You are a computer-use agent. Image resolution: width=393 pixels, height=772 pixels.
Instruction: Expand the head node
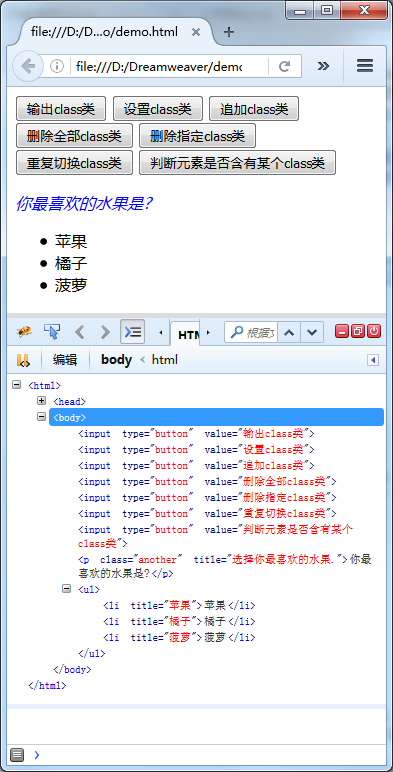41,401
